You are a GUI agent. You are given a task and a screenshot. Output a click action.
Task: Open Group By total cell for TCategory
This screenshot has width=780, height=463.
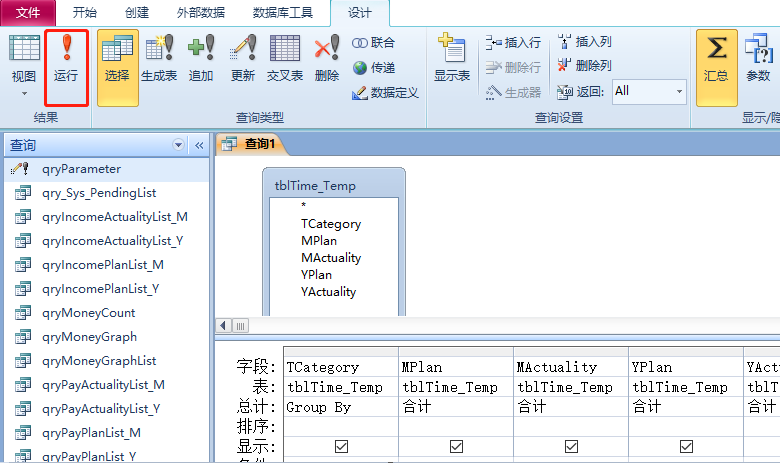click(x=341, y=407)
